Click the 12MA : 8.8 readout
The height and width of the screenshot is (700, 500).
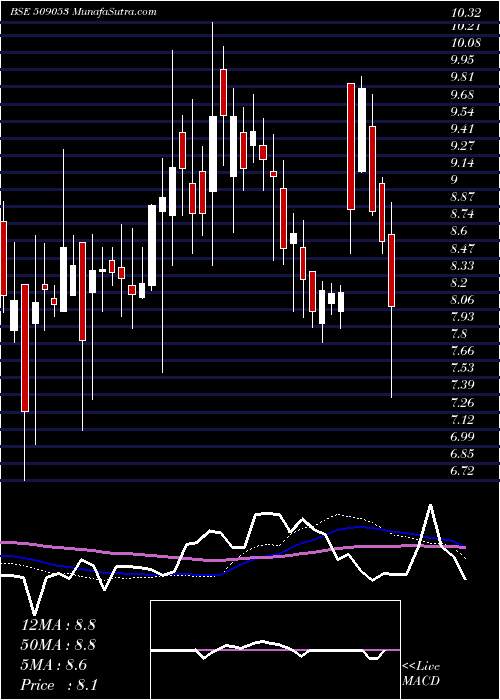(58, 624)
